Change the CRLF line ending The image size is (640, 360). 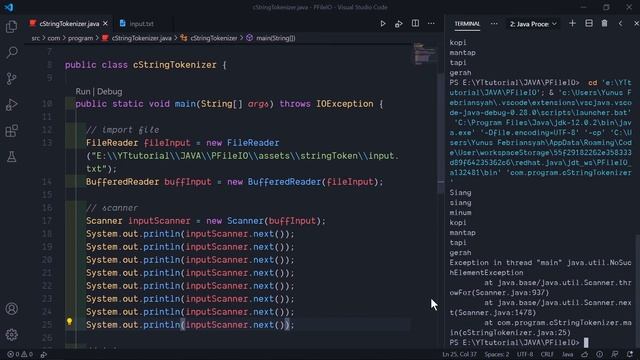point(547,354)
